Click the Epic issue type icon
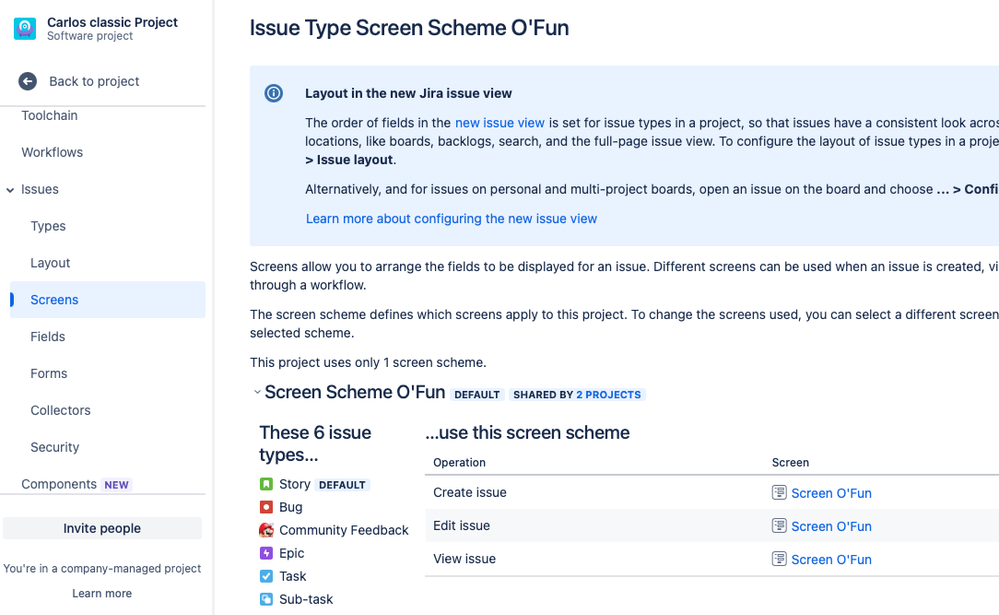999x615 pixels. click(x=266, y=553)
